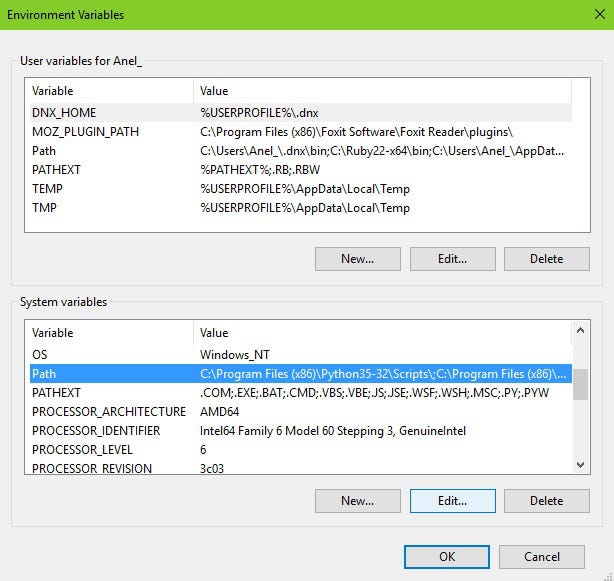Click Variable column header in user list
The image size is (614, 581).
111,91
